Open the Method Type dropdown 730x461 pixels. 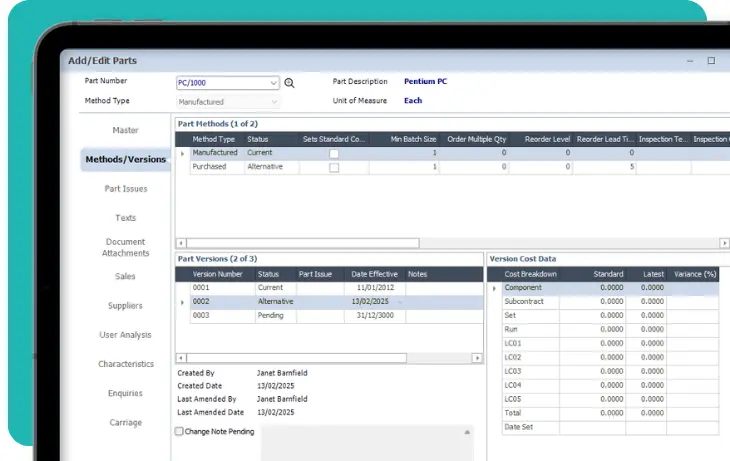point(274,102)
